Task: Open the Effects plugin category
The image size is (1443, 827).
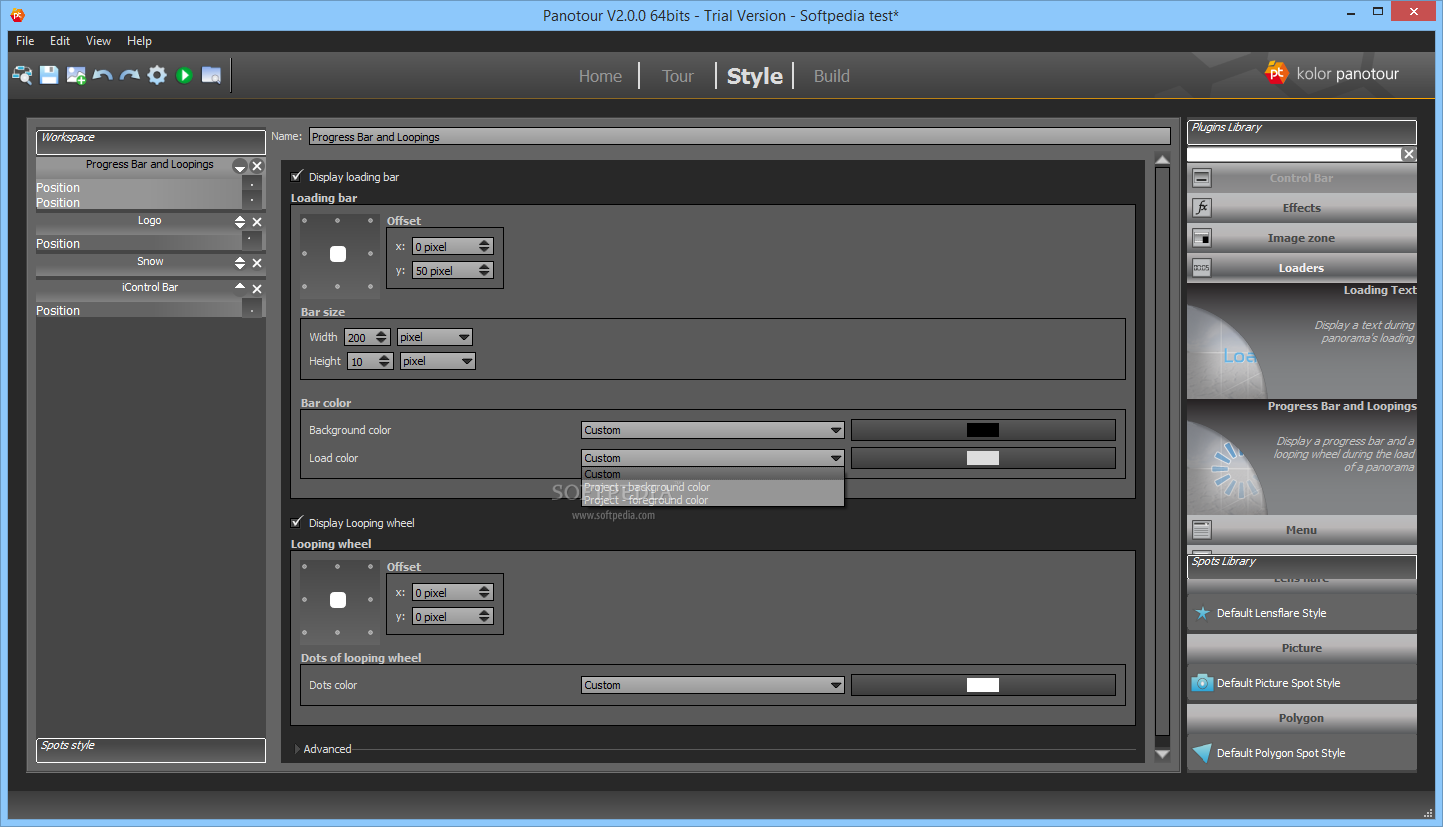Action: pos(1302,208)
